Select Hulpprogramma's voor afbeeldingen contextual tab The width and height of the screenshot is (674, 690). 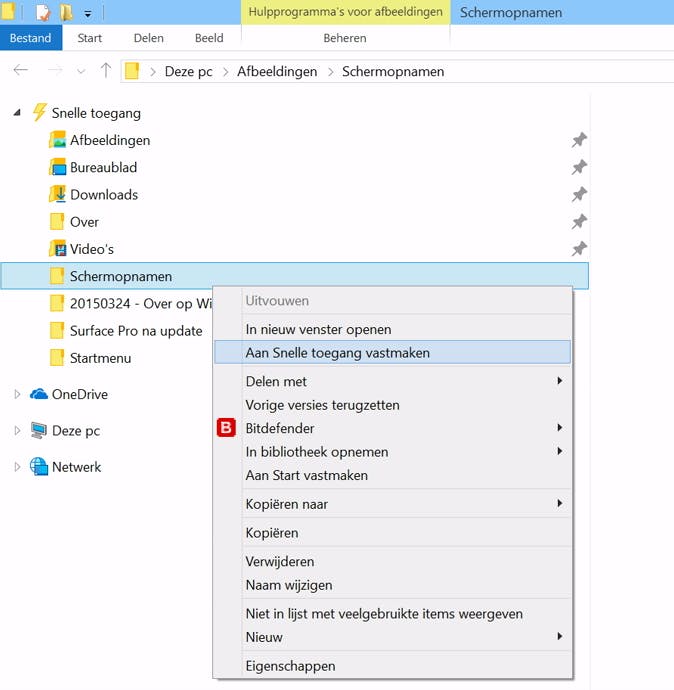click(345, 12)
